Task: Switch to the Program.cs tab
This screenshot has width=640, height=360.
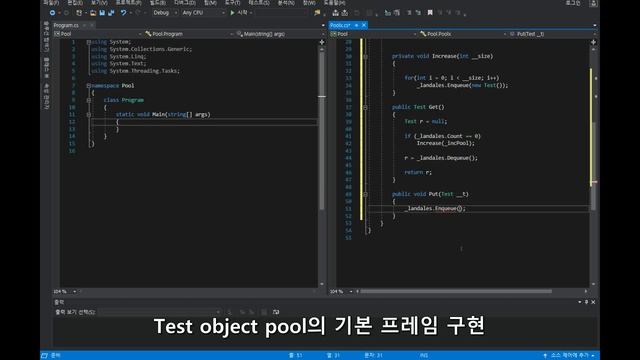Action: pyautogui.click(x=66, y=25)
